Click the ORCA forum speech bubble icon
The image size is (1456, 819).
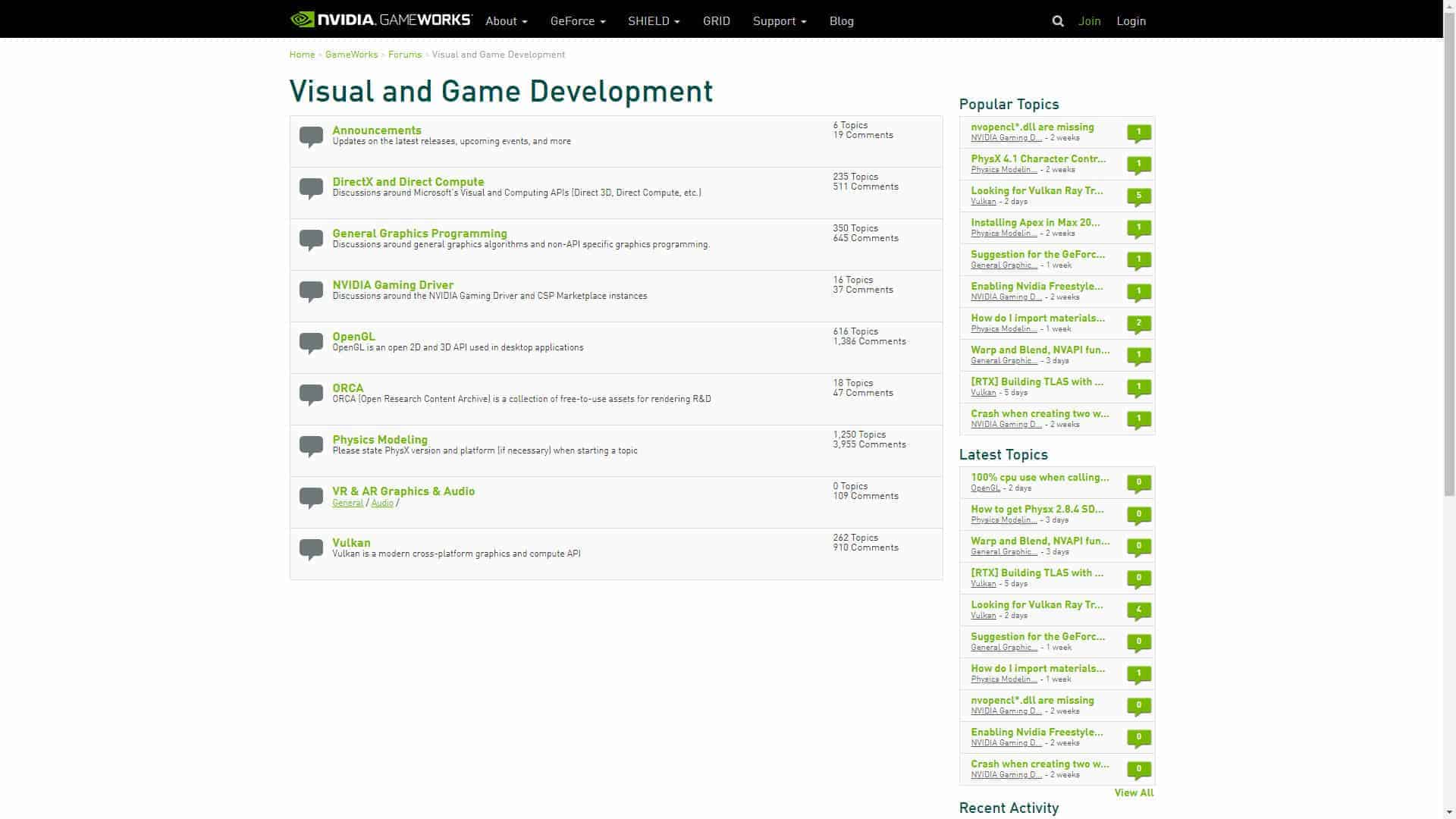pos(311,394)
